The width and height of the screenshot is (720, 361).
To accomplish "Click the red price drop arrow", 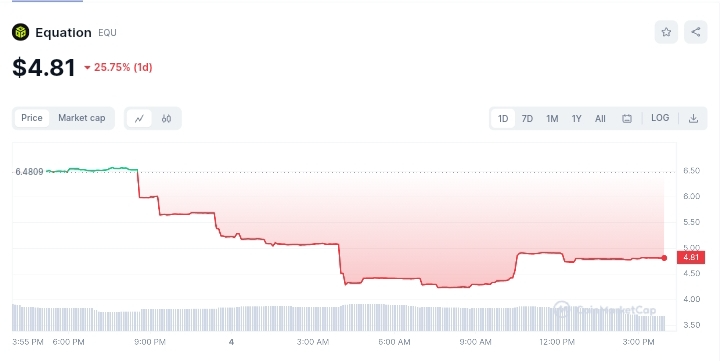I will pyautogui.click(x=87, y=68).
